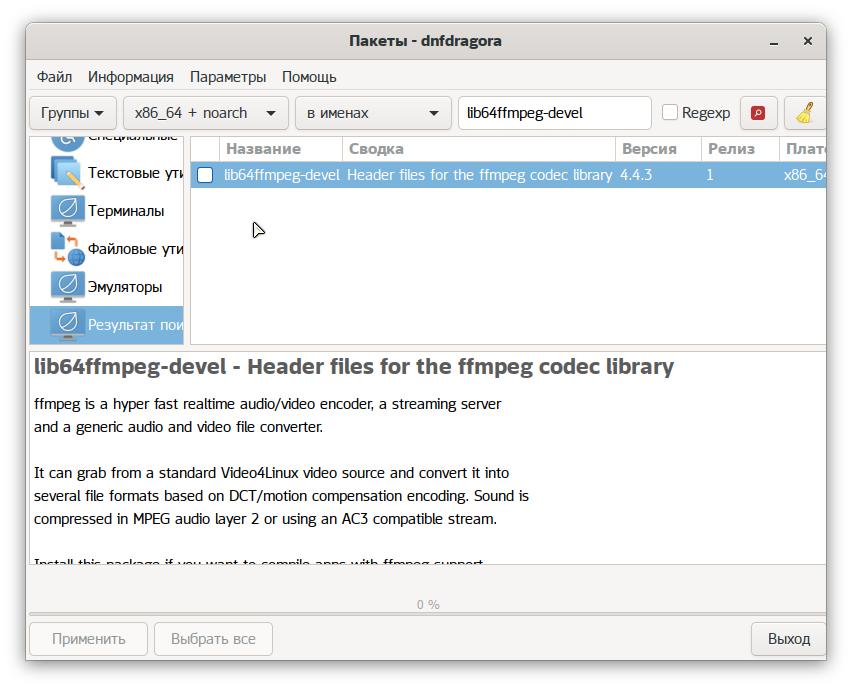This screenshot has height=689, width=852.
Task: Sort by the Сводка column header
Action: point(479,149)
